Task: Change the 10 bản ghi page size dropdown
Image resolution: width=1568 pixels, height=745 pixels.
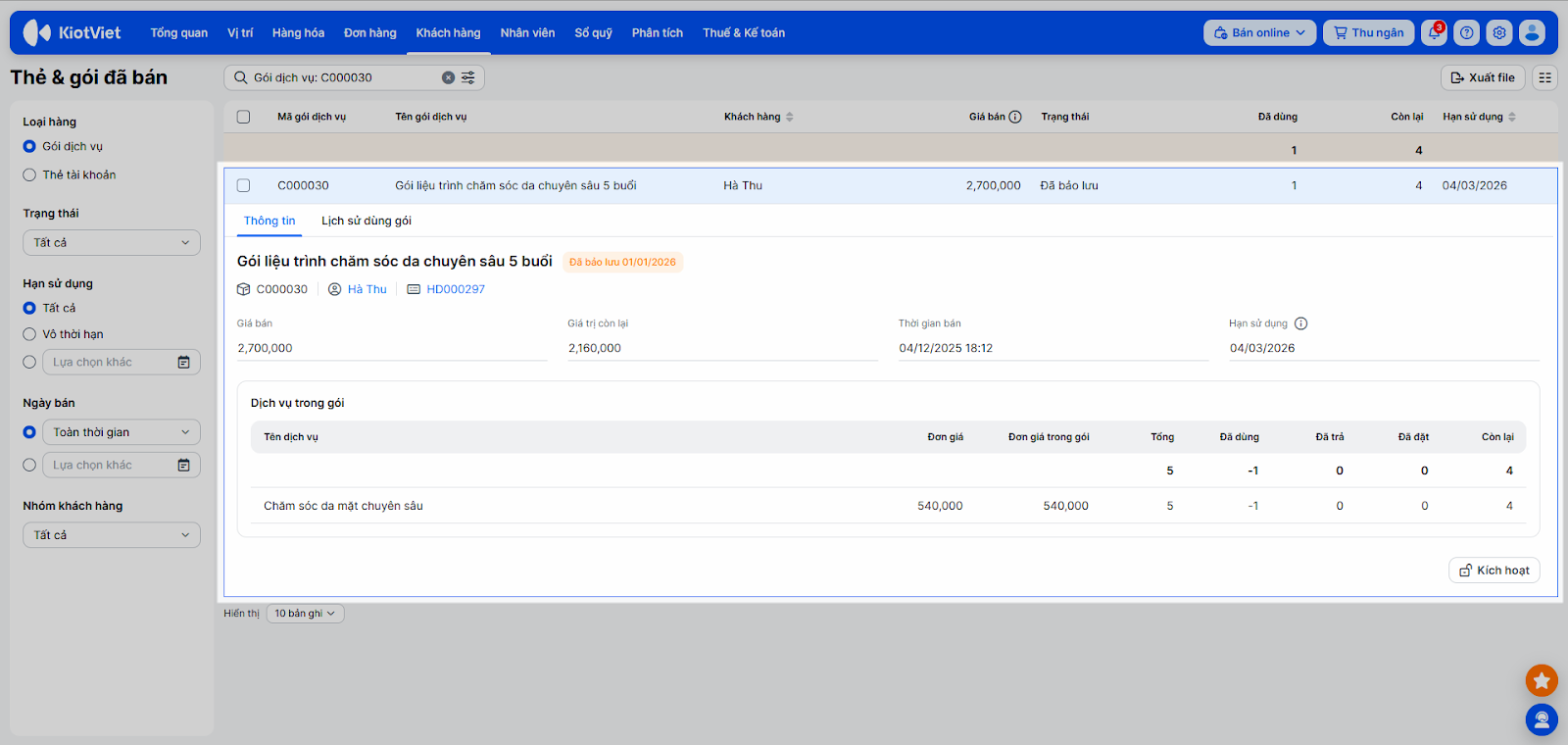Action: pos(305,614)
